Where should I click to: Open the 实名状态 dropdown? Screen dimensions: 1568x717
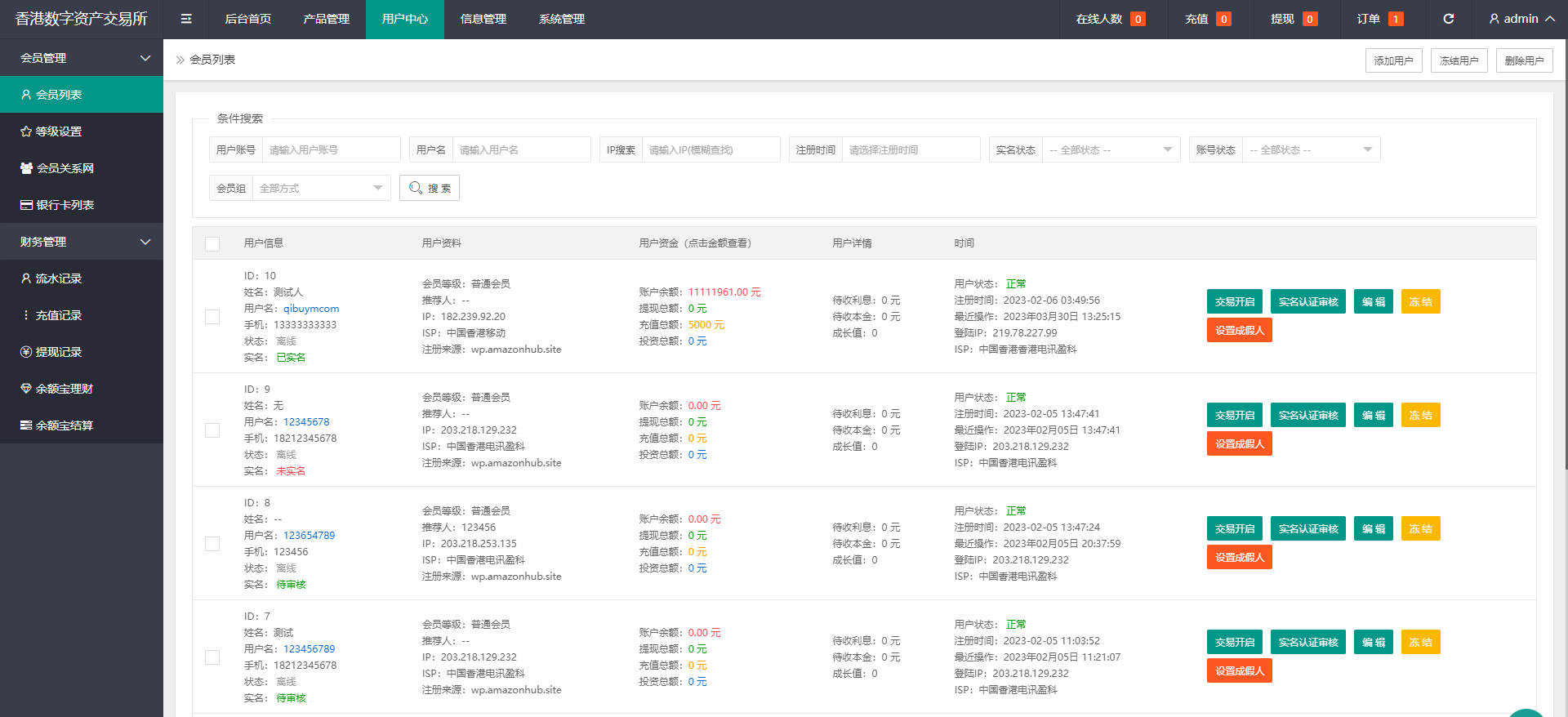pos(1110,150)
